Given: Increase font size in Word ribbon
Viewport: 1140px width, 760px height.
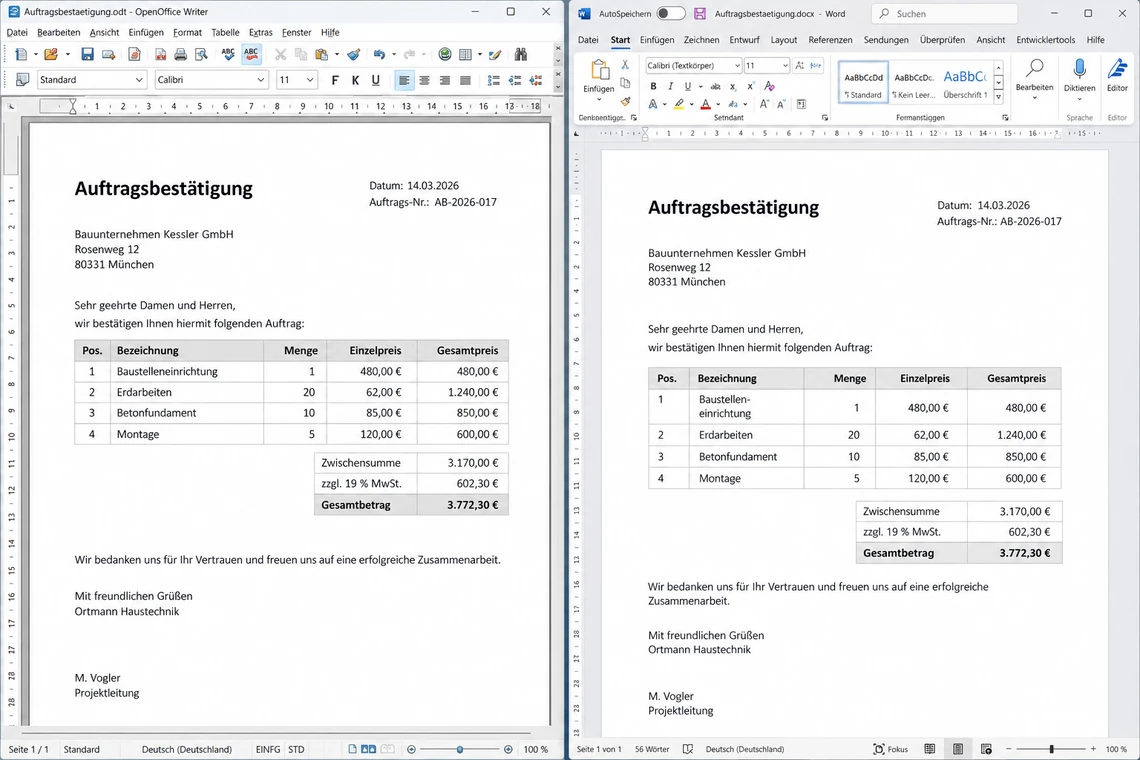Looking at the screenshot, I should (765, 104).
